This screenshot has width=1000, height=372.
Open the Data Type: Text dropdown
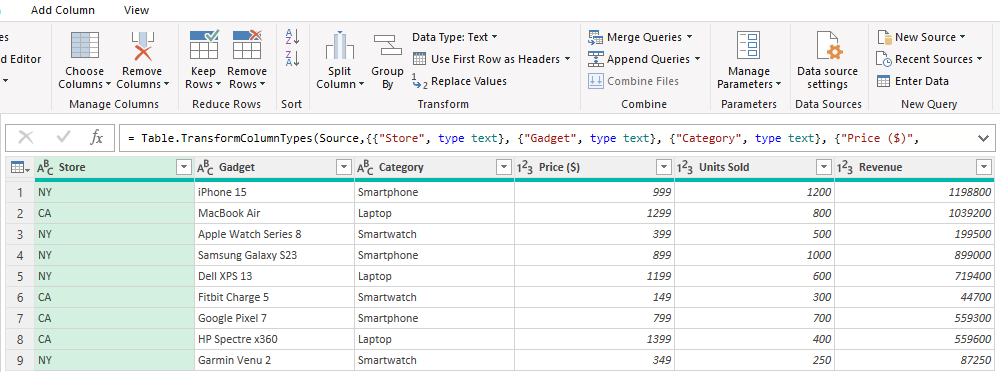click(455, 37)
